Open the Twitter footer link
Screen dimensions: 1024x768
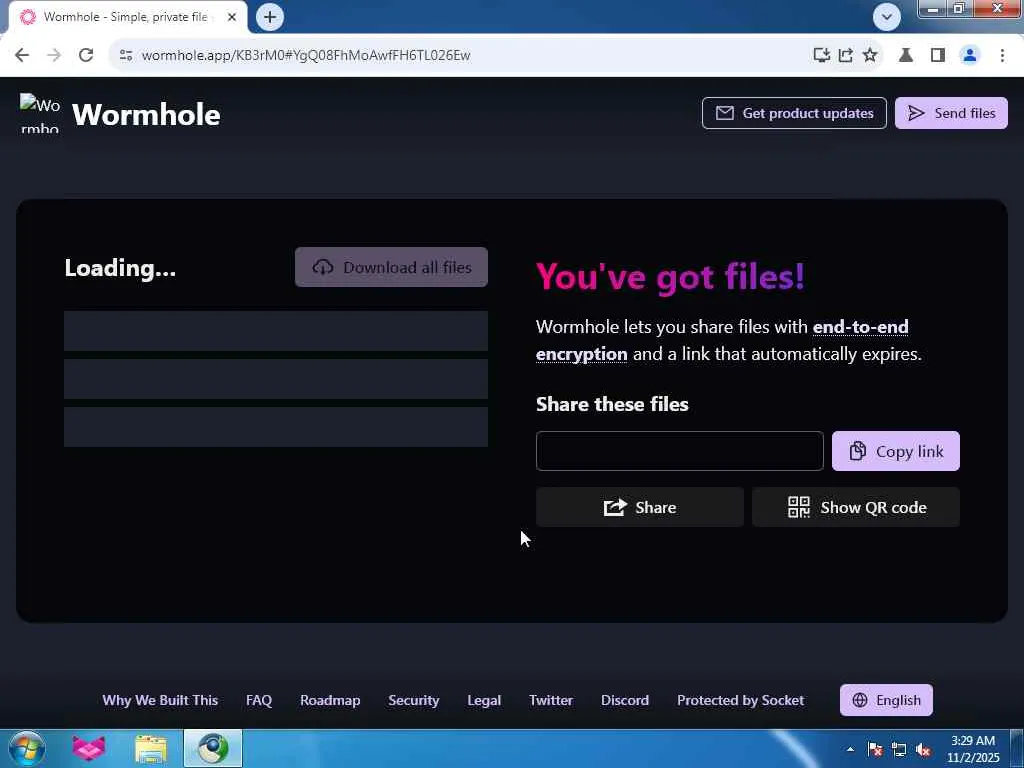(551, 700)
